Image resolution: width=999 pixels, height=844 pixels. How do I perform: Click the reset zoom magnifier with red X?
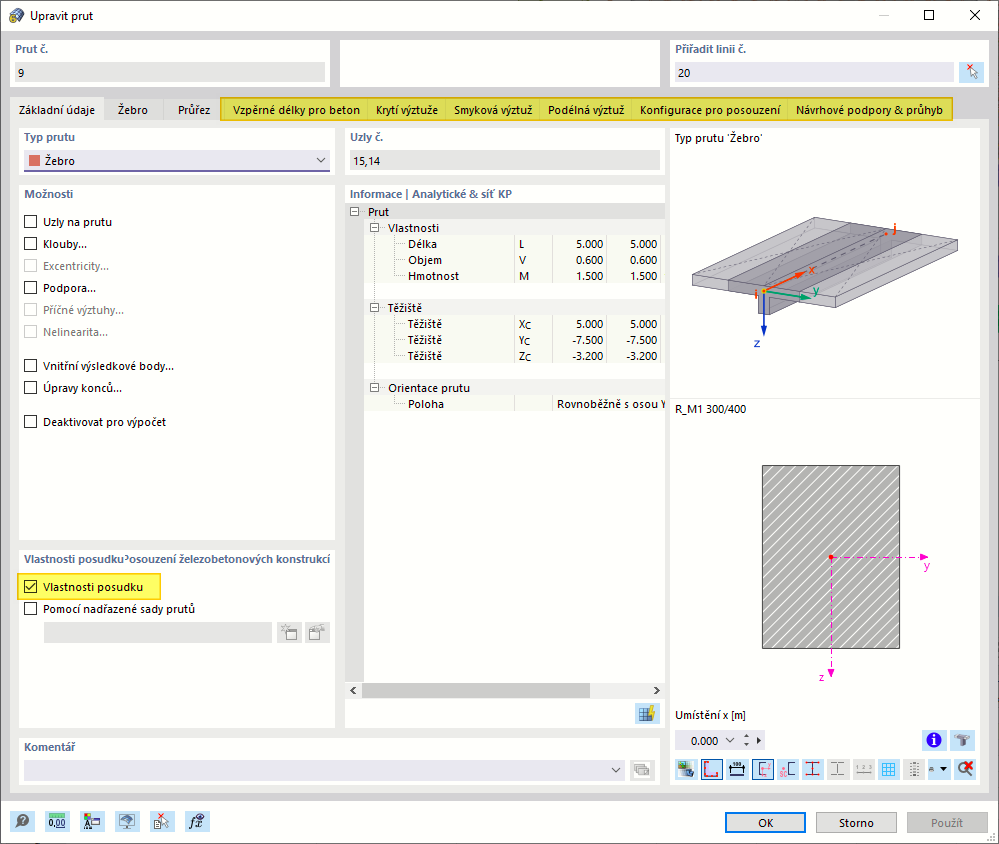click(x=965, y=769)
